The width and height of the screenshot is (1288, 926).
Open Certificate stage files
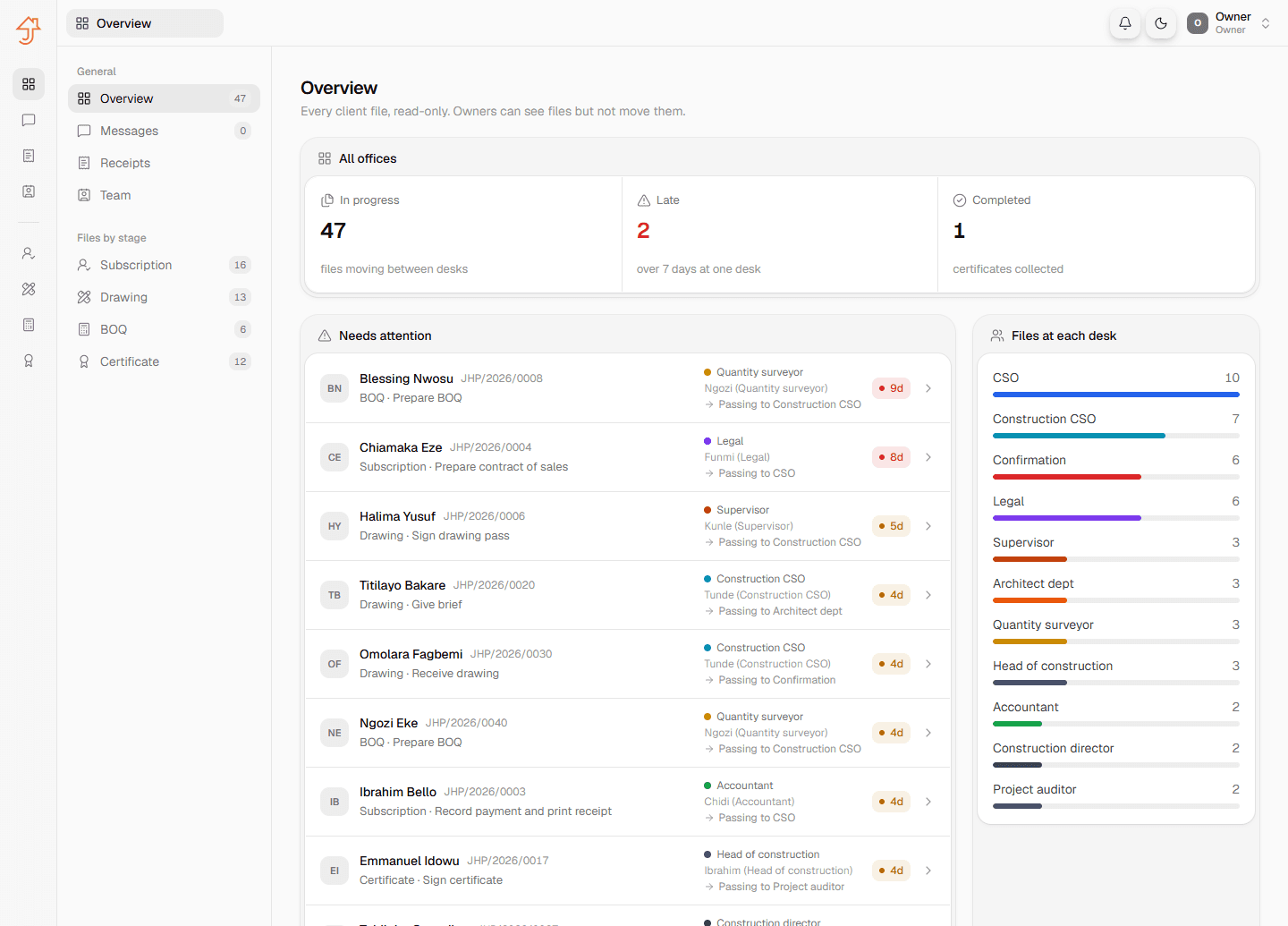[164, 361]
